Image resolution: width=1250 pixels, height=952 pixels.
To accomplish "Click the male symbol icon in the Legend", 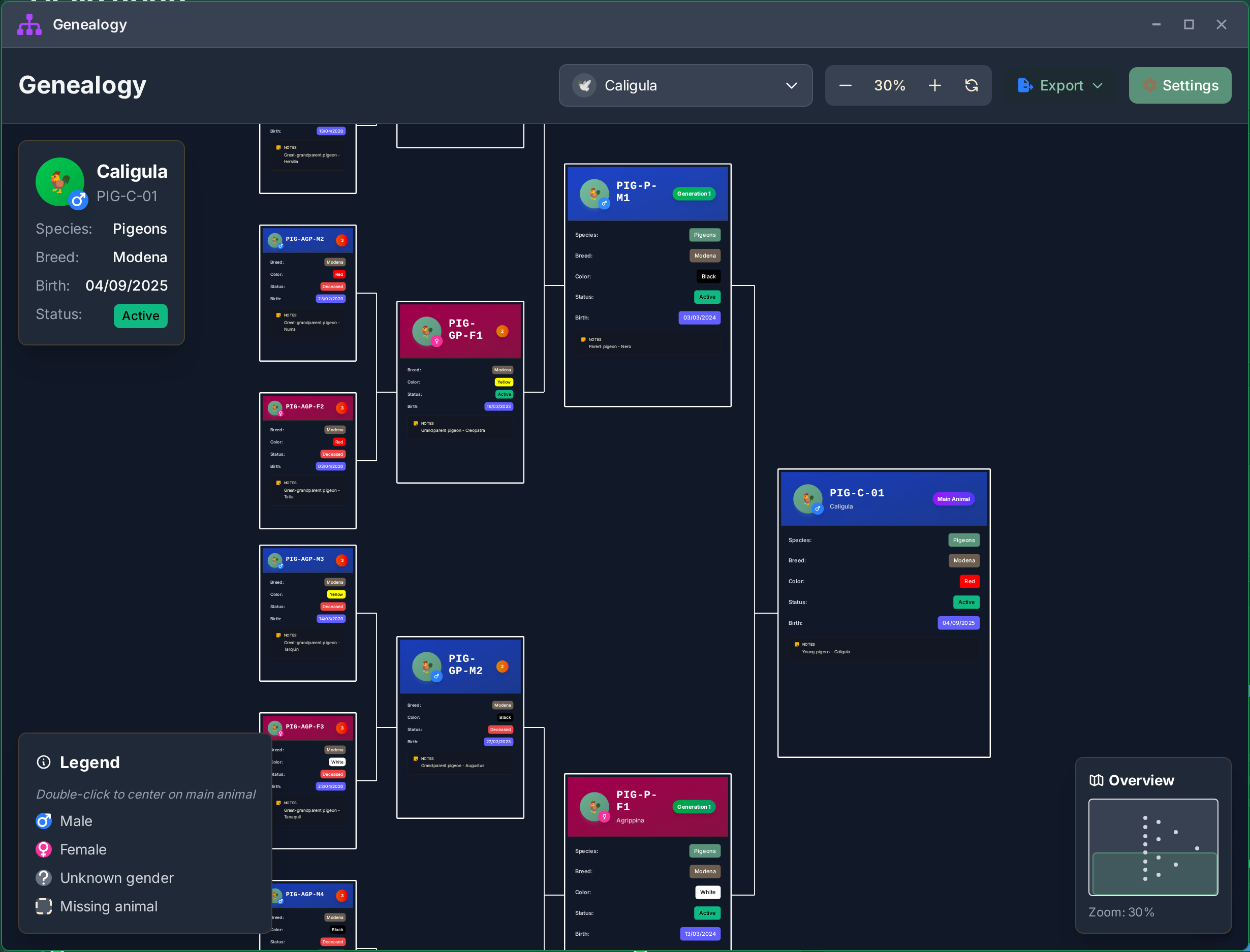I will tap(43, 820).
